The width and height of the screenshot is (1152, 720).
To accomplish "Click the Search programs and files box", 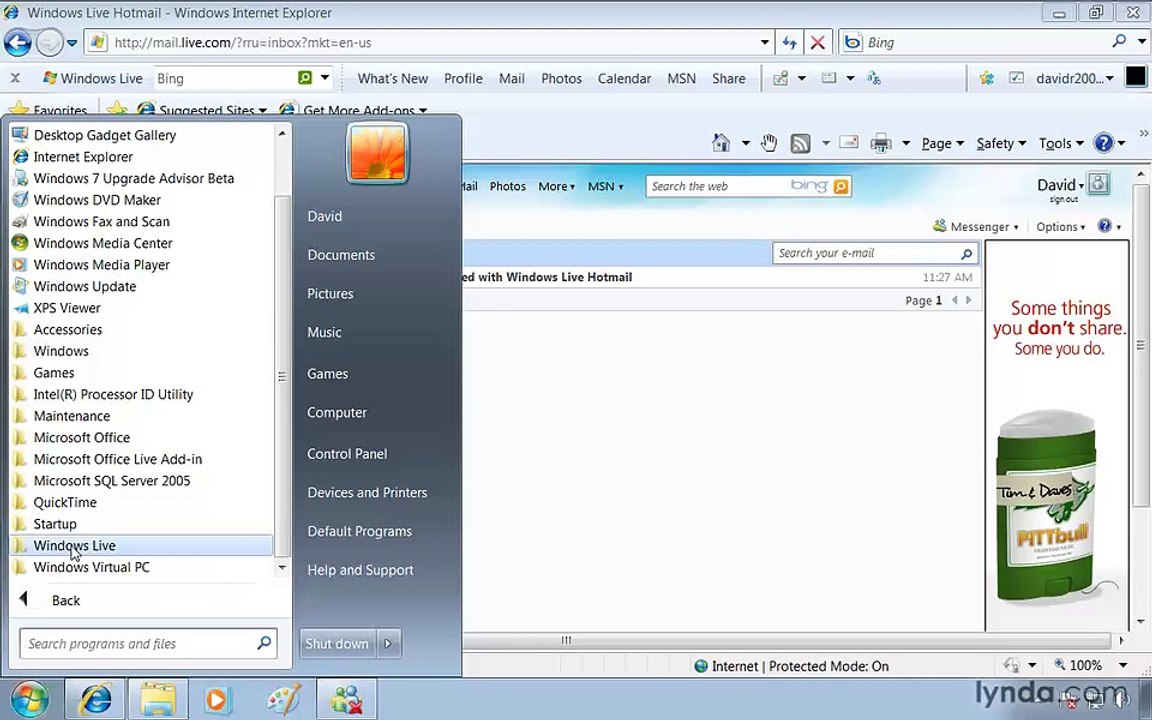I will [148, 644].
